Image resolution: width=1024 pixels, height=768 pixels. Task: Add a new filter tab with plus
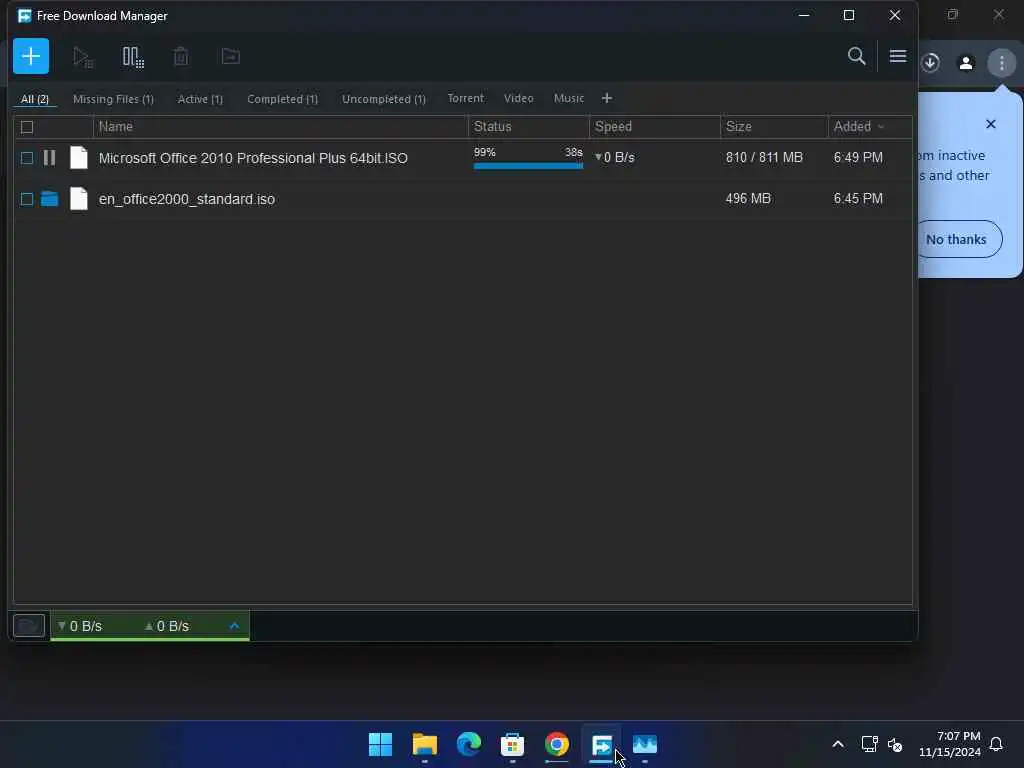point(607,98)
